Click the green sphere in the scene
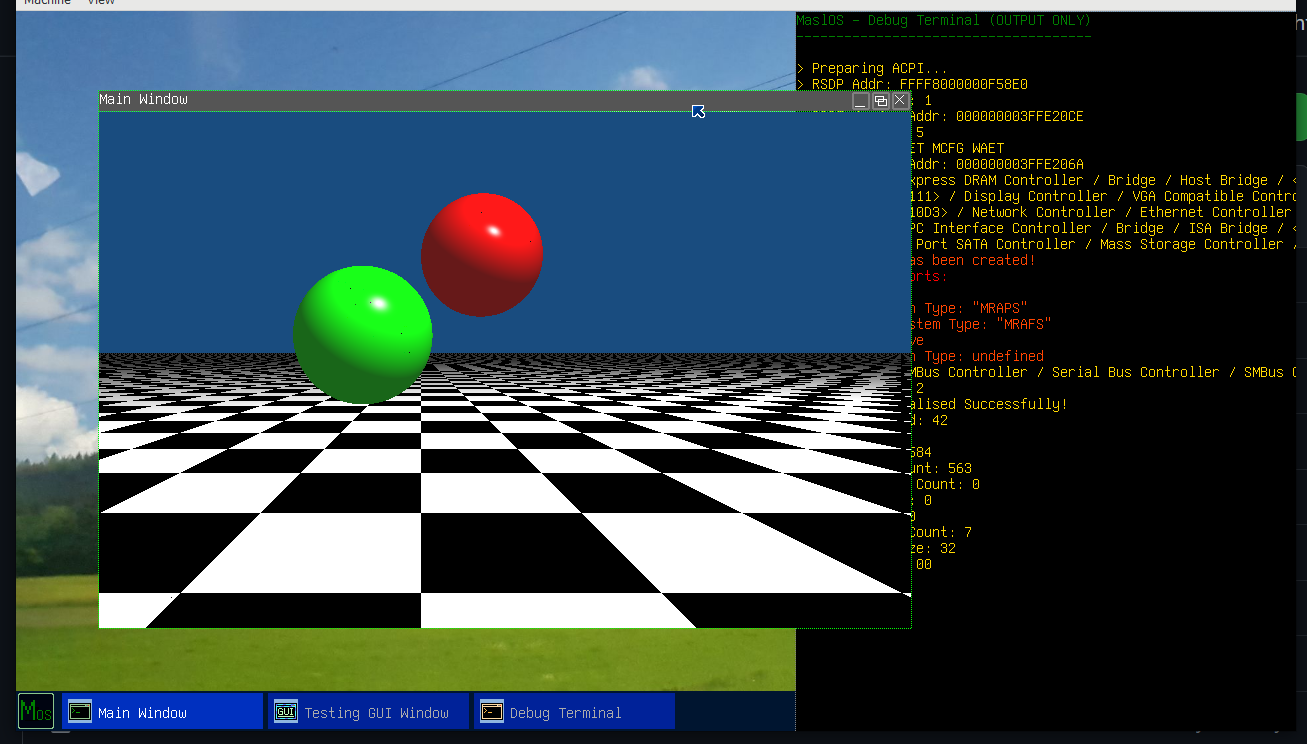1307x744 pixels. (363, 334)
